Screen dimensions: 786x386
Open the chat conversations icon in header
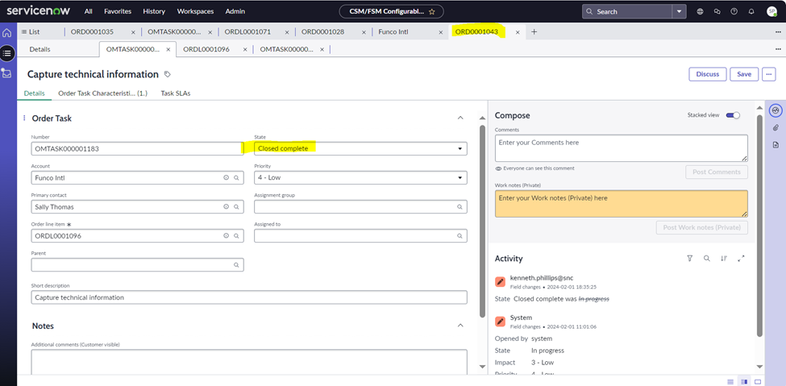point(717,11)
